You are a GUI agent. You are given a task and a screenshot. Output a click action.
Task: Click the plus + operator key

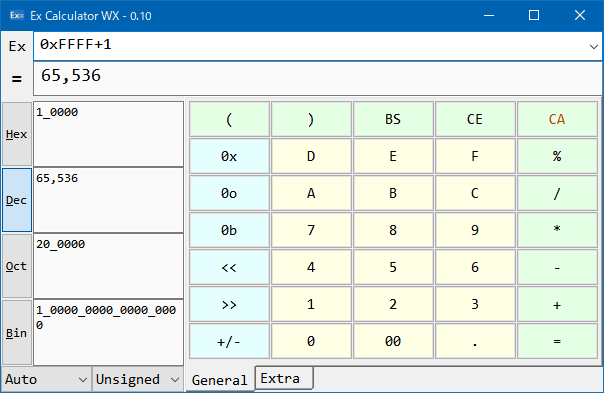tap(557, 304)
